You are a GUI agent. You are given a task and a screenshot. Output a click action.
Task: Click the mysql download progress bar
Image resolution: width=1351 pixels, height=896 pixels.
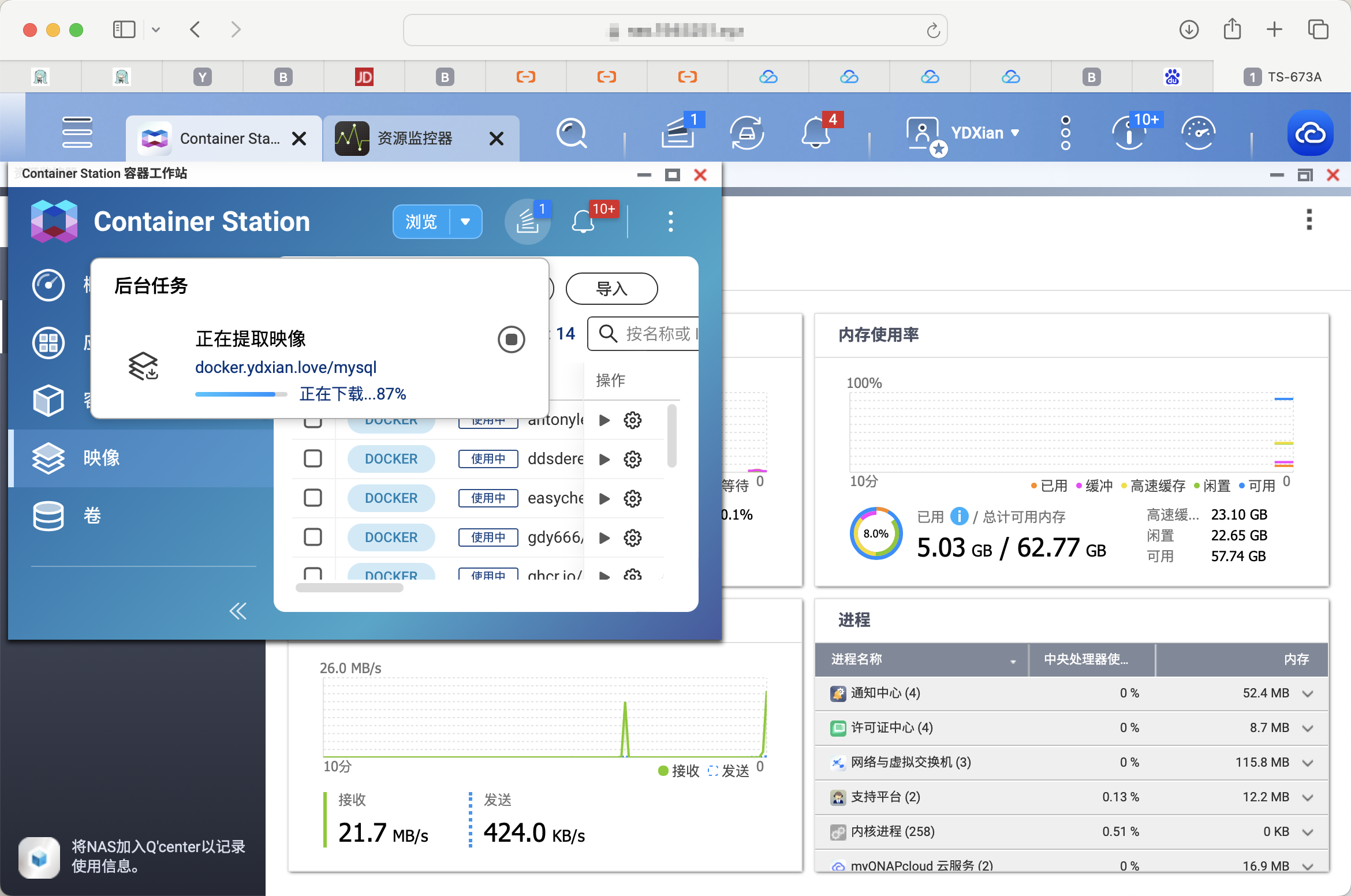241,394
